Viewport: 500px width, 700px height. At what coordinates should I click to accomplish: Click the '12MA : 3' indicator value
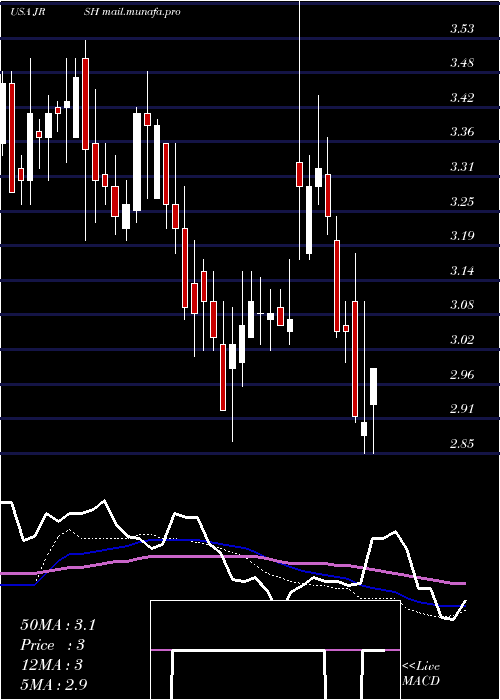point(52,665)
